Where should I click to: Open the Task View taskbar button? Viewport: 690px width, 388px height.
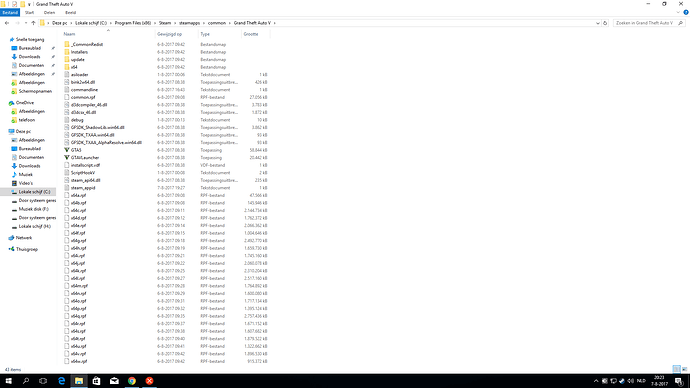point(43,381)
